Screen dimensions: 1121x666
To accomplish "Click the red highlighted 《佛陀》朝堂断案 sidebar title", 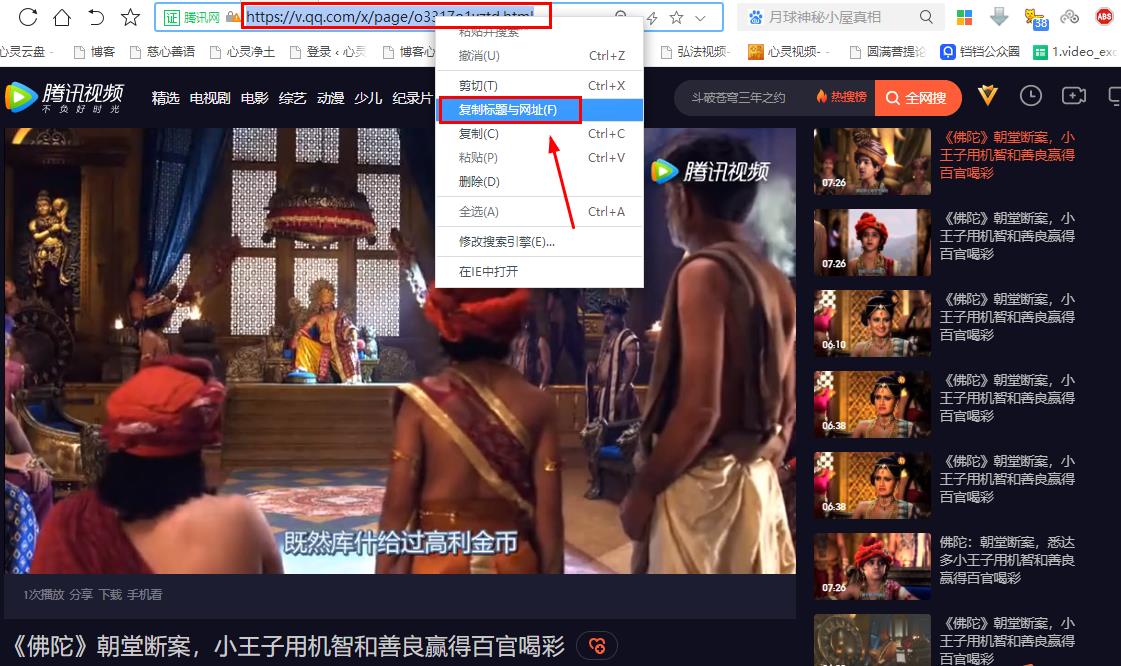I will click(1007, 155).
